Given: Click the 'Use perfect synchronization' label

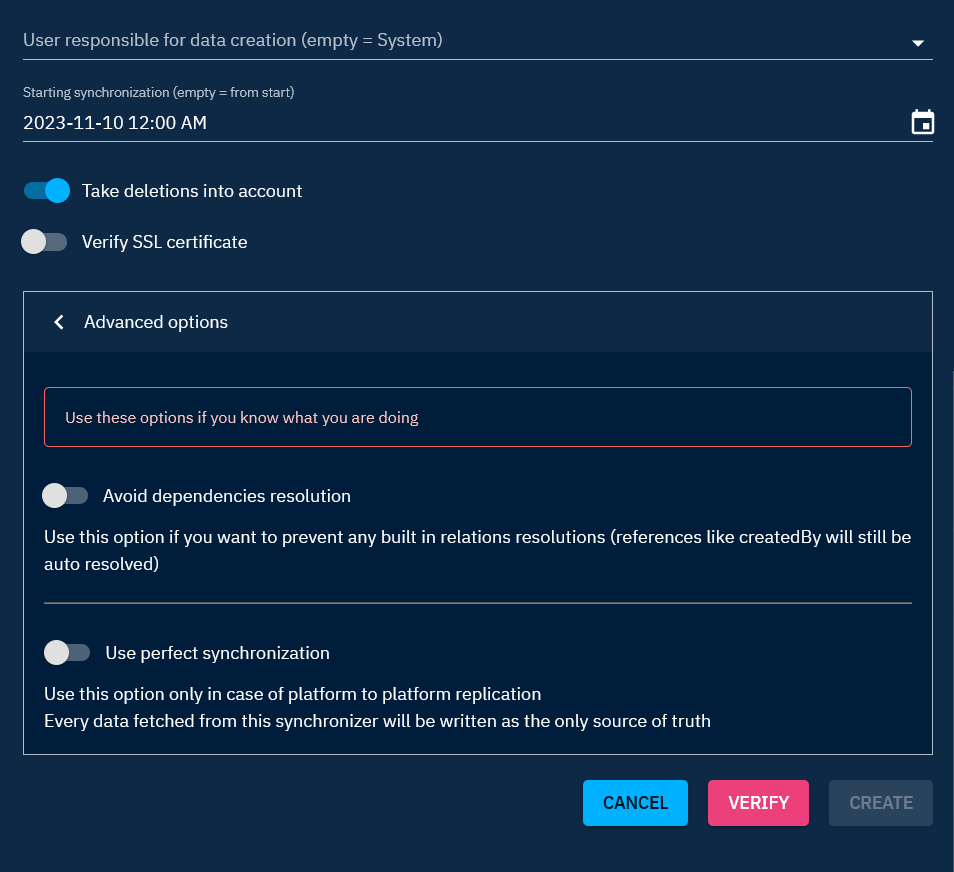Looking at the screenshot, I should (x=218, y=653).
